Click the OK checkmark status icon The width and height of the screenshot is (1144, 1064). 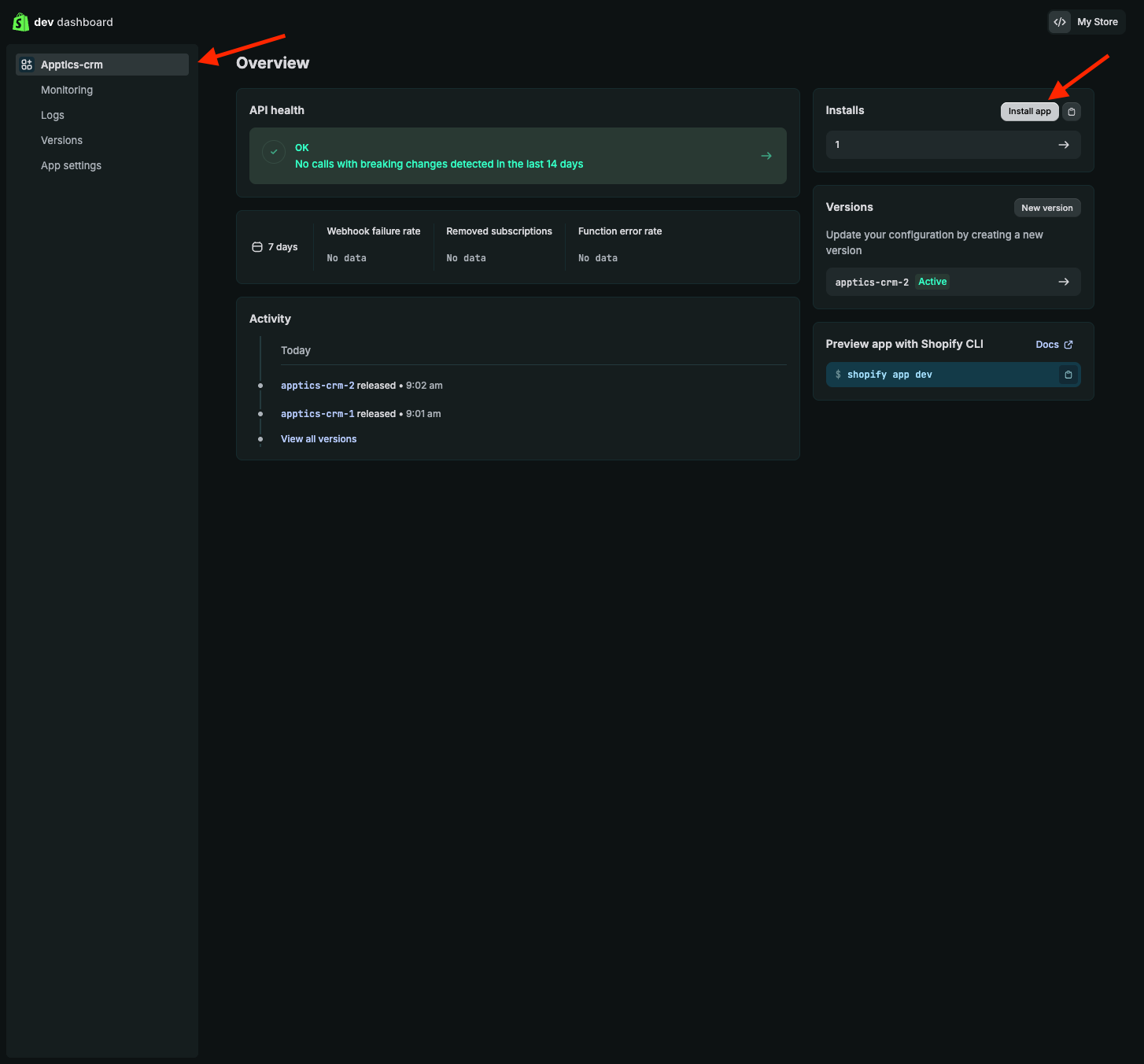[274, 152]
